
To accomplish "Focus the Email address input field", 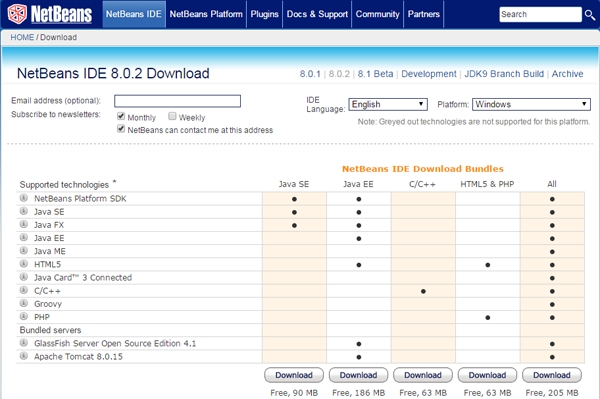I will [178, 101].
